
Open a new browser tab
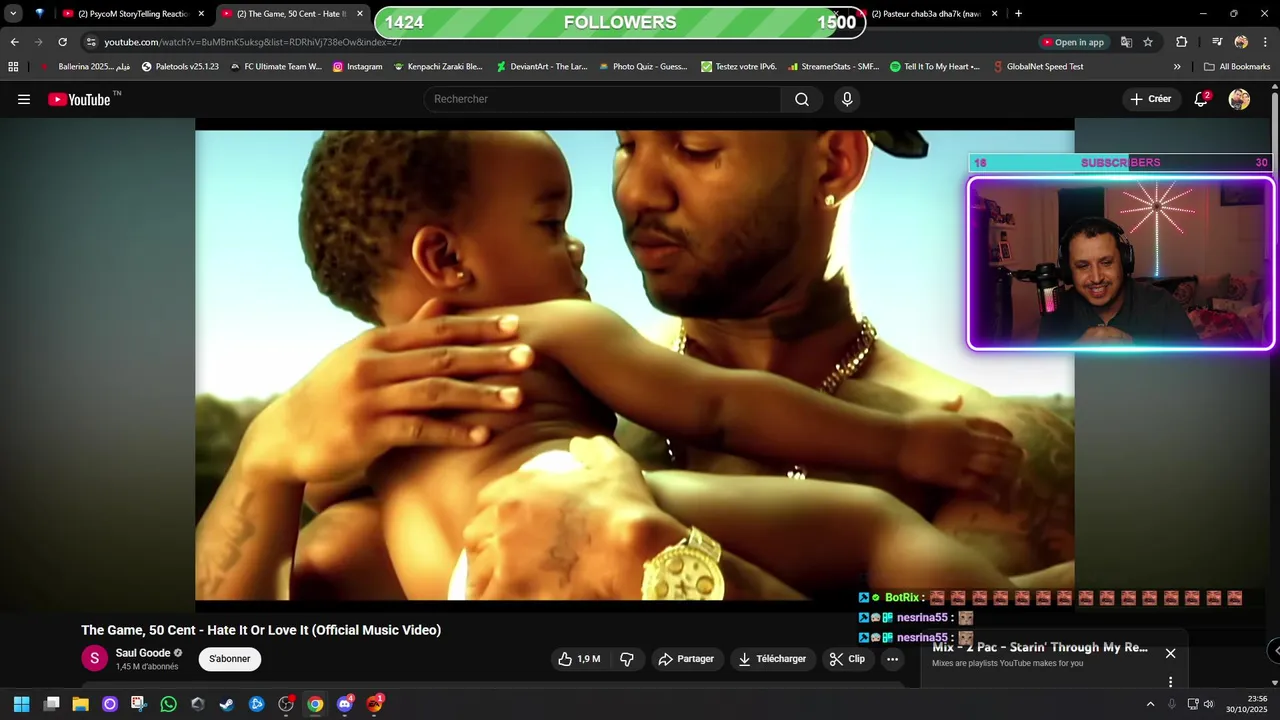(x=1018, y=14)
